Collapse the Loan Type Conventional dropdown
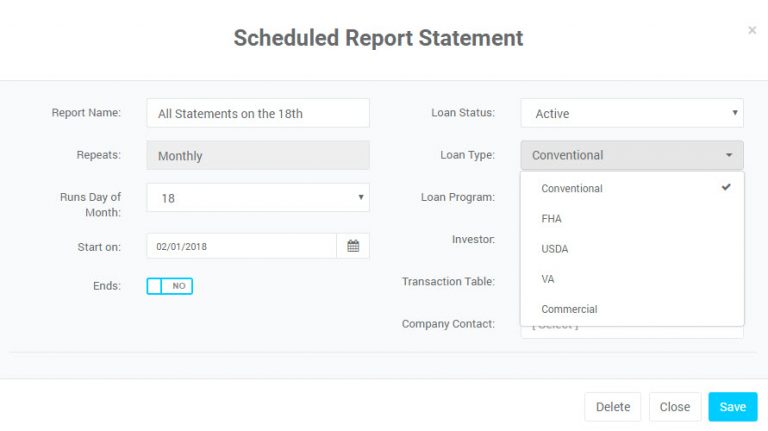 click(x=632, y=155)
